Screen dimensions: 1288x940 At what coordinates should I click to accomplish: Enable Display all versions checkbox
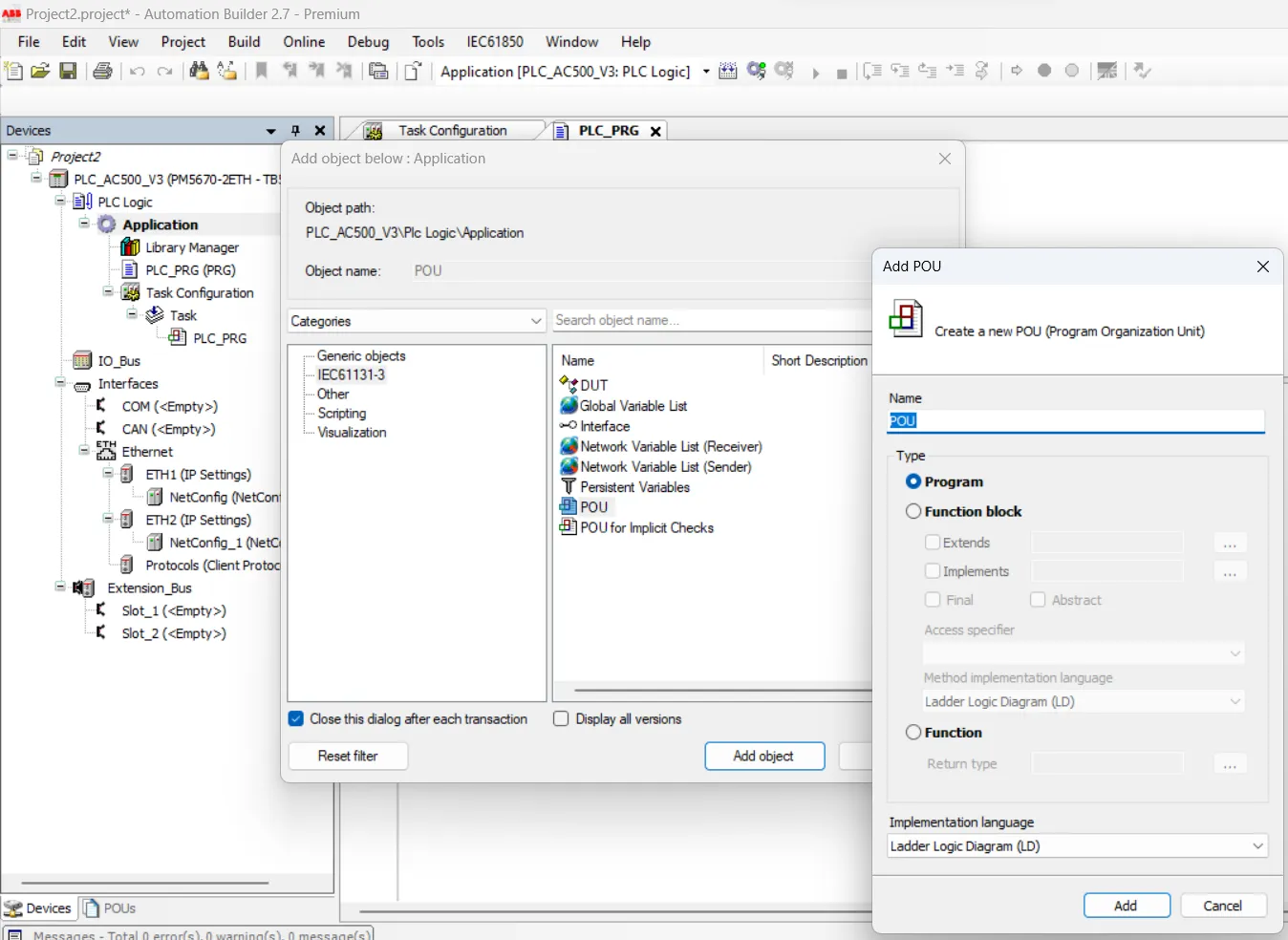pos(561,719)
